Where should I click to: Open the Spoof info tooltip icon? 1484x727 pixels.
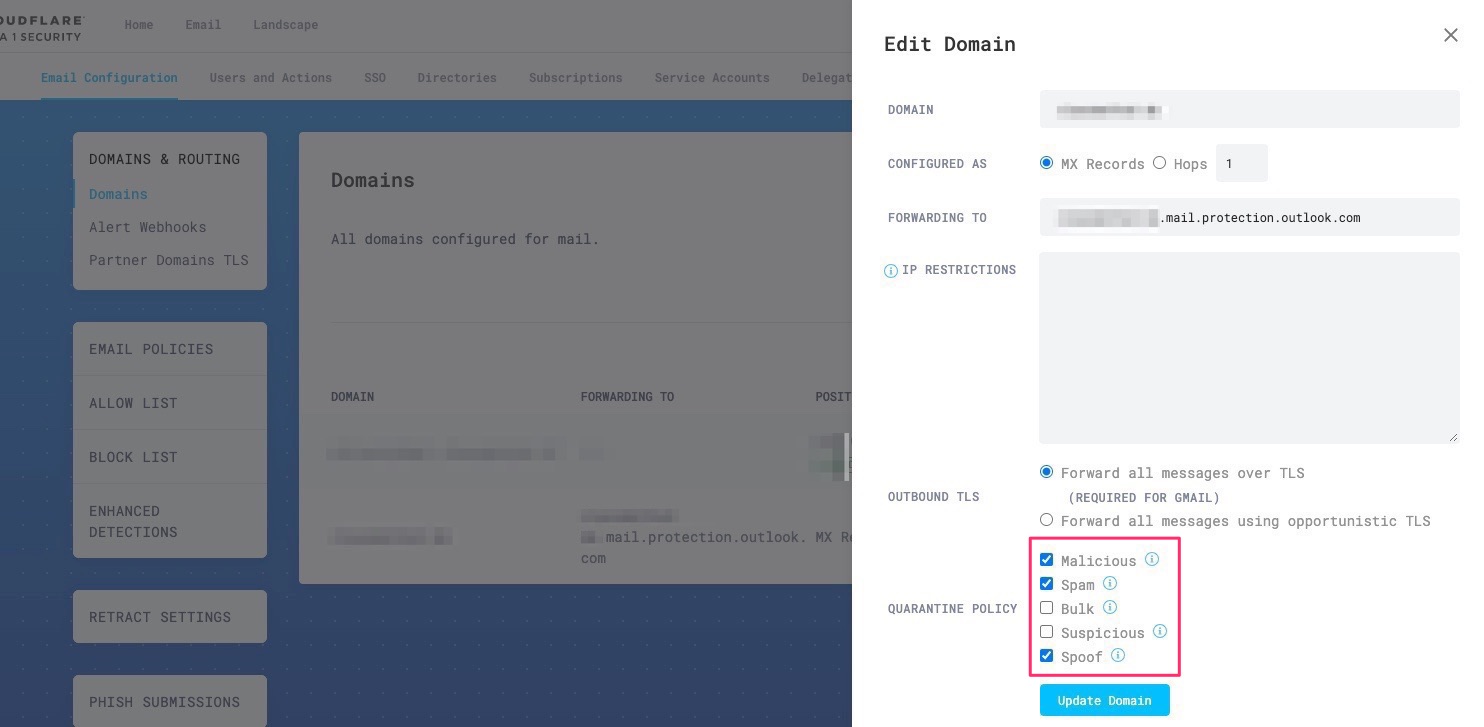pos(1118,655)
